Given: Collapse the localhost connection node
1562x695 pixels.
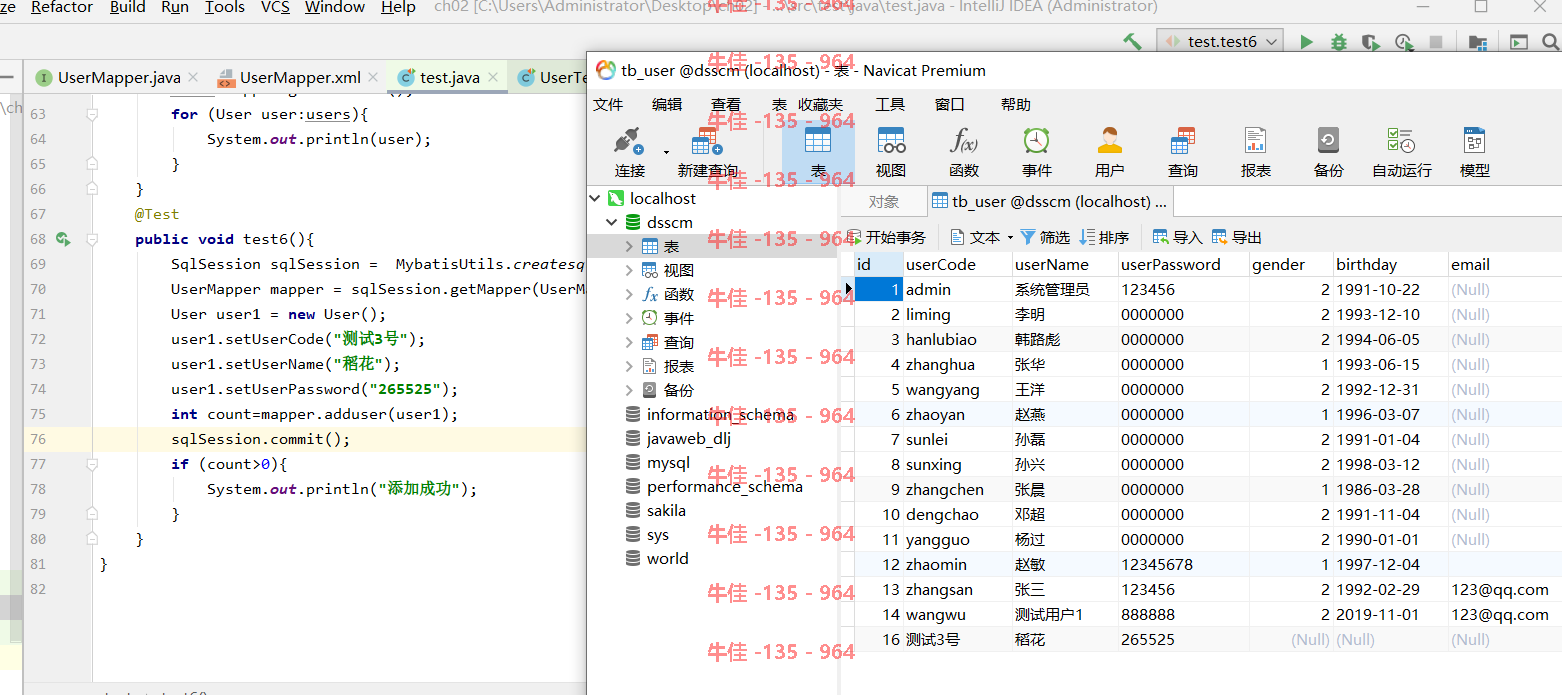Looking at the screenshot, I should pos(596,198).
